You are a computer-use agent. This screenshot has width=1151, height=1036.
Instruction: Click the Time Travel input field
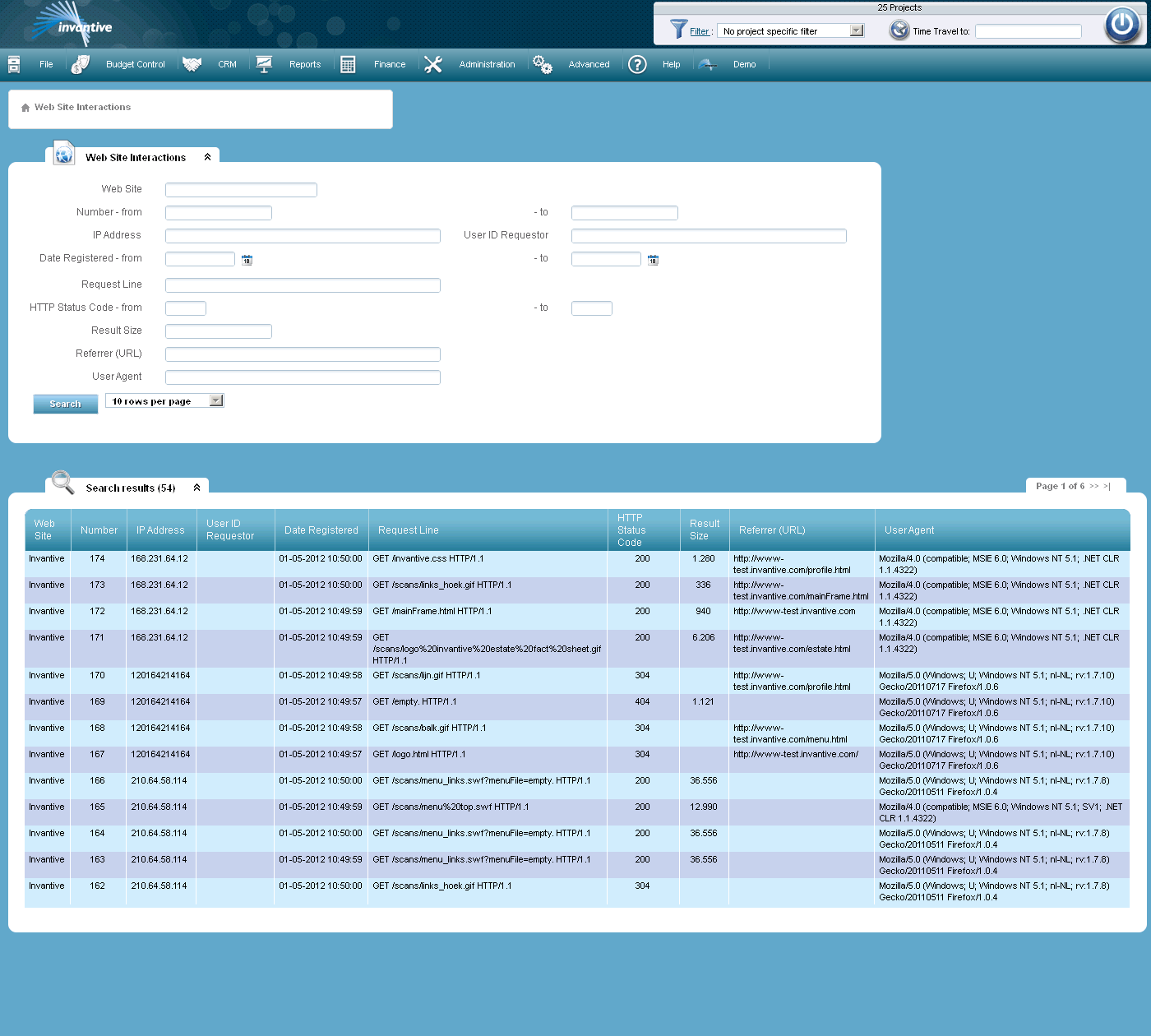pos(1028,31)
